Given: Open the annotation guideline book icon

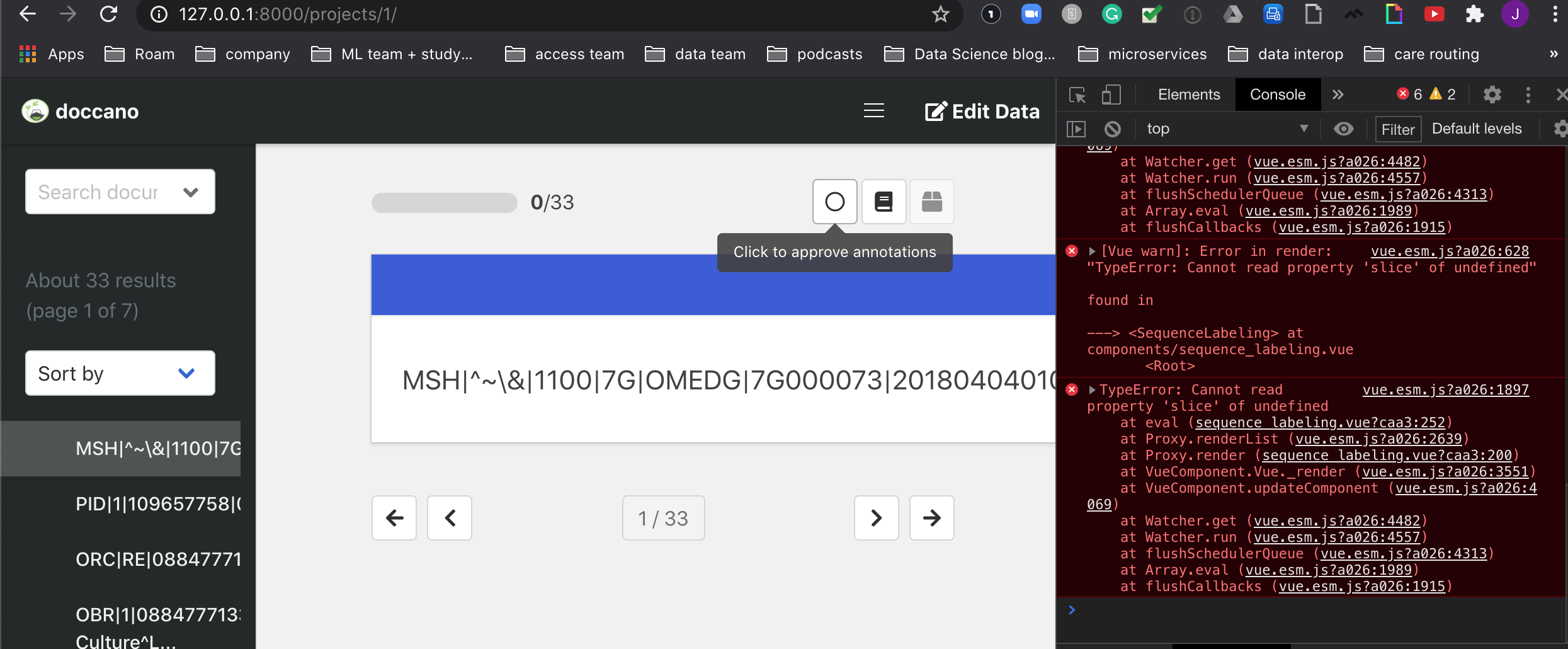Looking at the screenshot, I should coord(883,202).
